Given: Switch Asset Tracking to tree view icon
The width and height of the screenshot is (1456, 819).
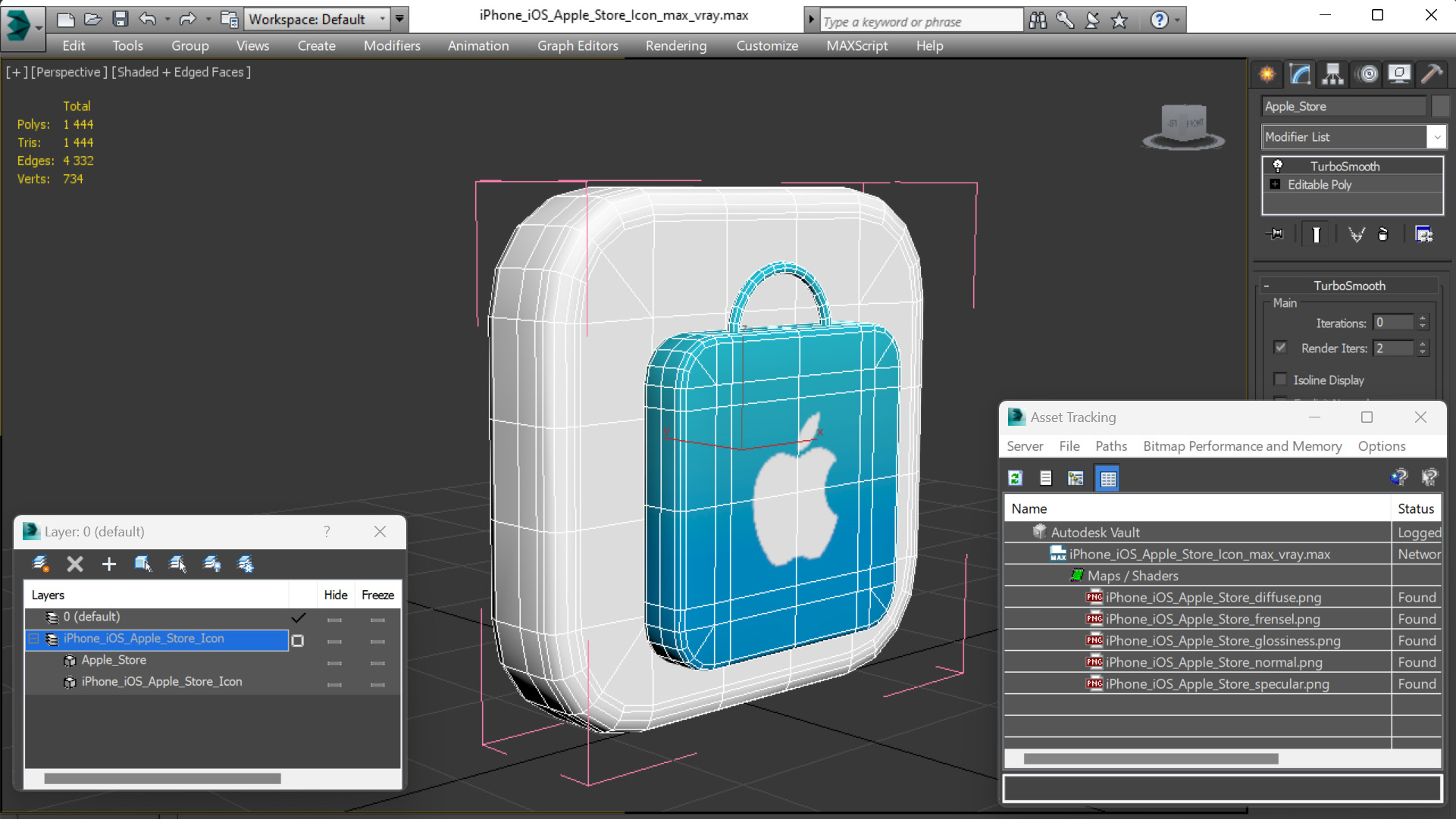Looking at the screenshot, I should tap(1076, 478).
